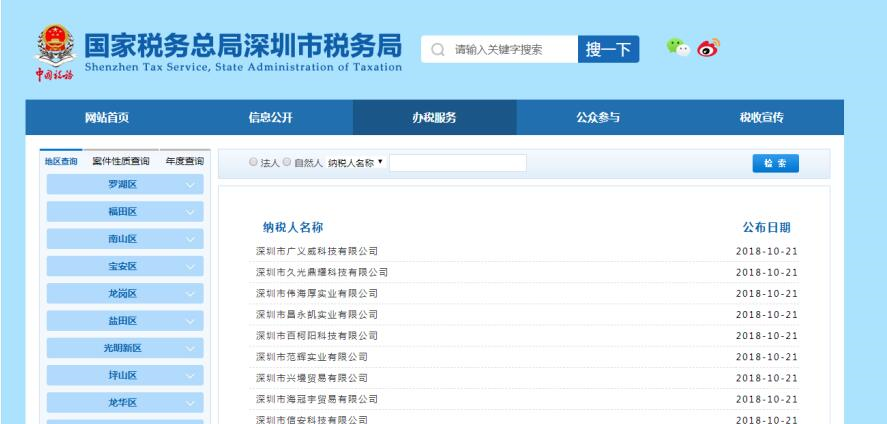Click the Weibo icon in header
Viewport: 887px width, 424px height.
[708, 47]
